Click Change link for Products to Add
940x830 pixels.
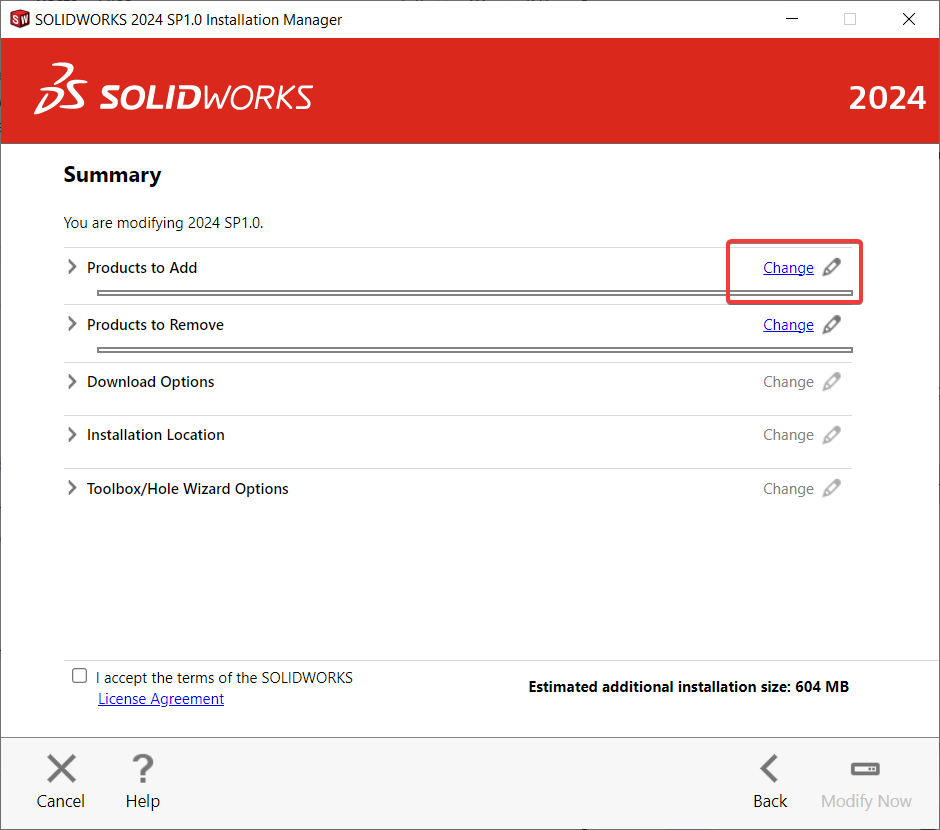pyautogui.click(x=788, y=268)
